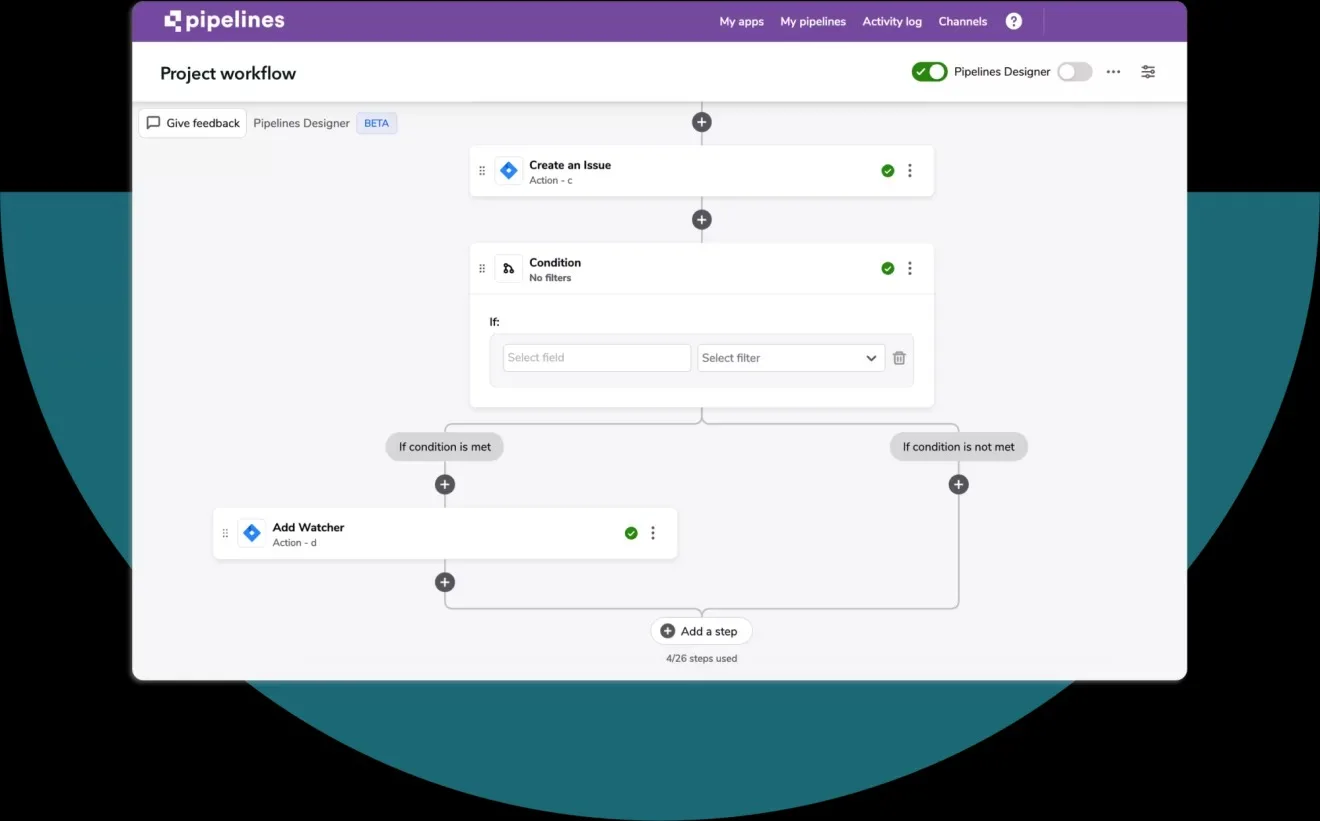Click plus button below Add Watcher step
The height and width of the screenshot is (821, 1320).
click(445, 583)
